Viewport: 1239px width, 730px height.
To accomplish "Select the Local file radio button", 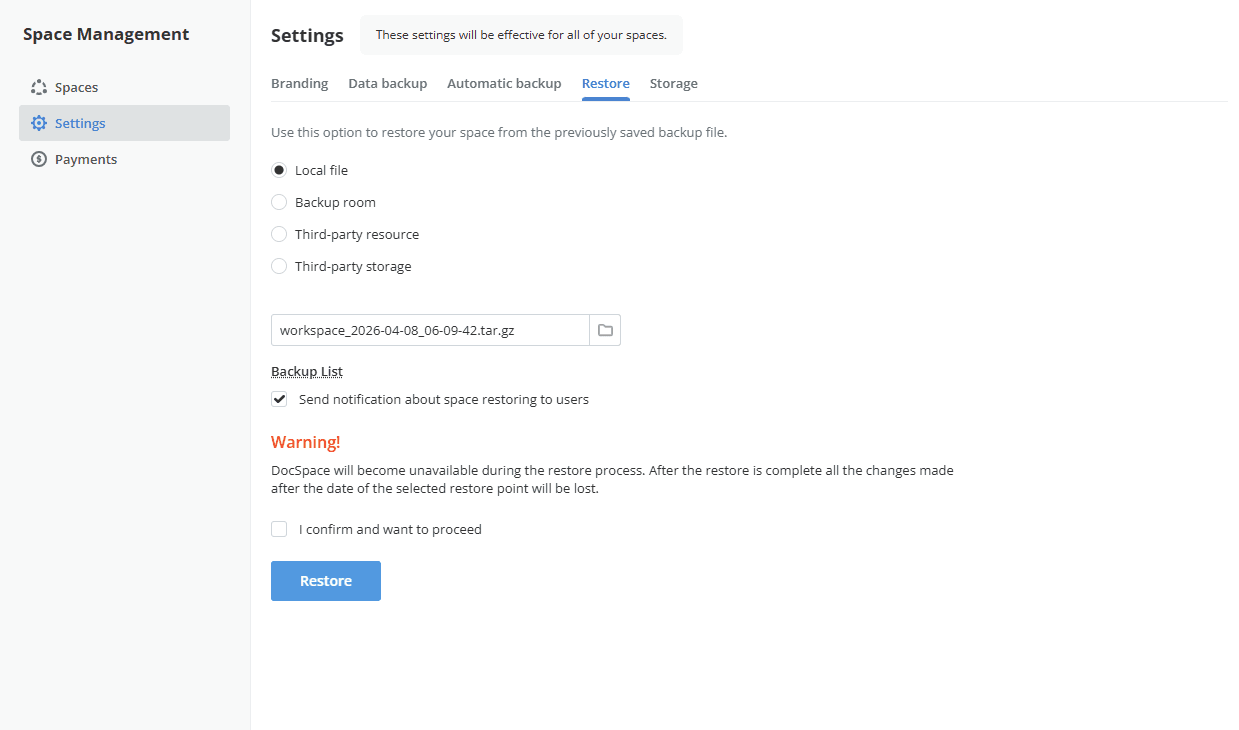I will coord(279,170).
